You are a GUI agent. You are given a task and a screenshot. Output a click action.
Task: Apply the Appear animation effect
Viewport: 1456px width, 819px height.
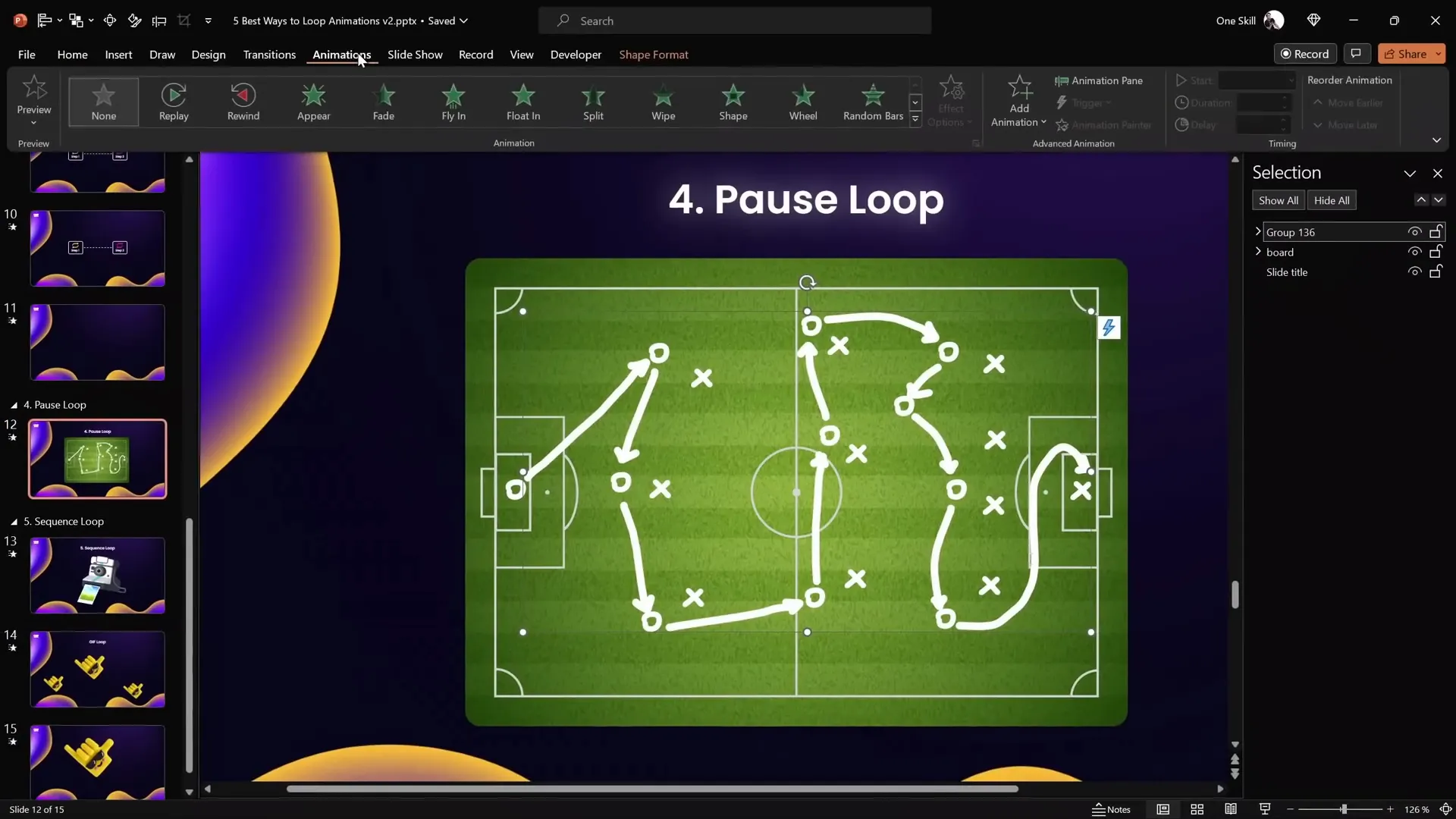coord(313,102)
